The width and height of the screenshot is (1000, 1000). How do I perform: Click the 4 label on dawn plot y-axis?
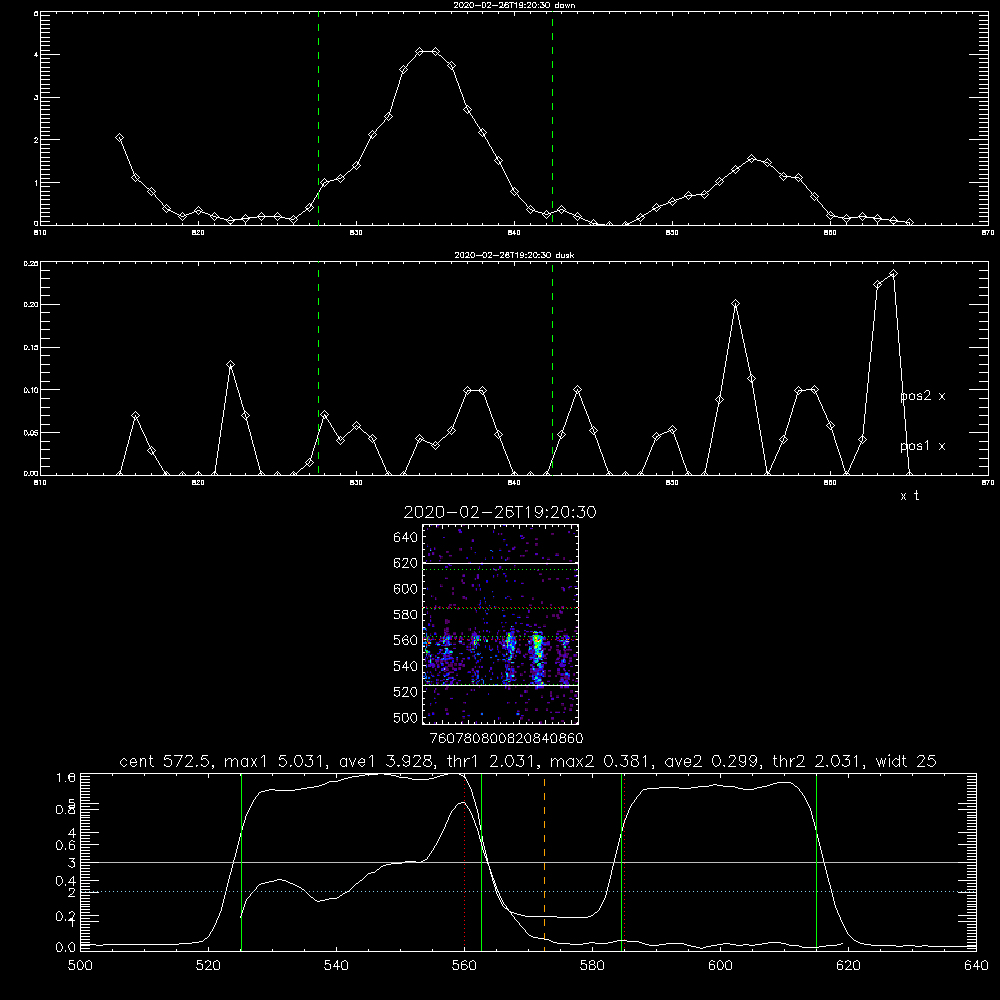36,55
